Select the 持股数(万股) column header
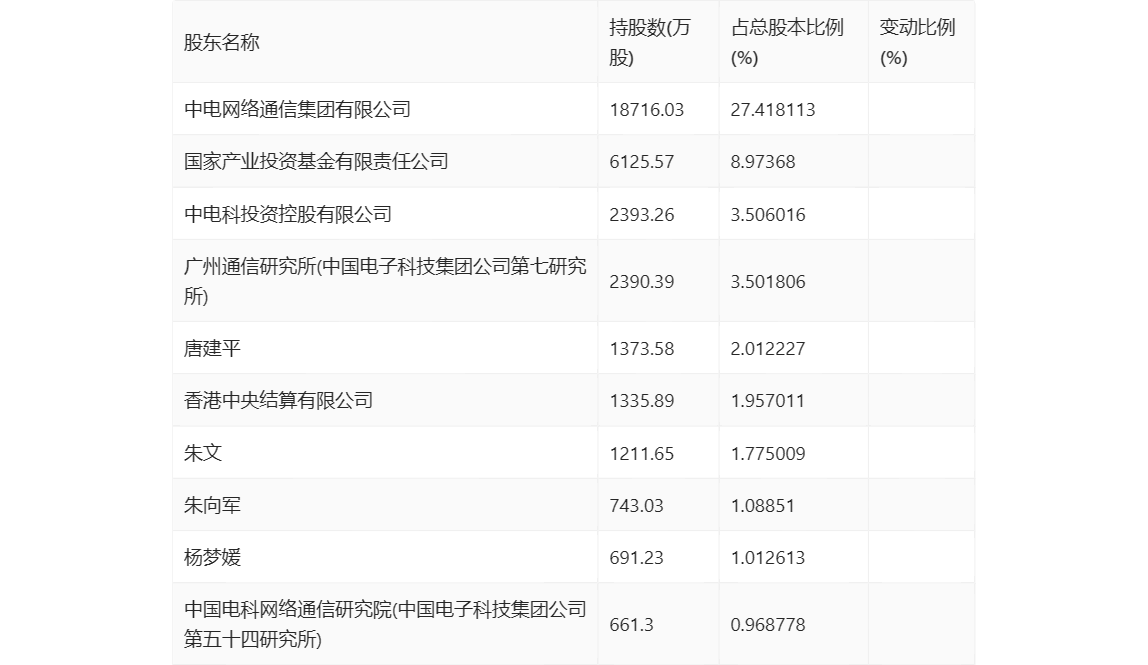Screen dimensions: 1148x665 coord(649,42)
